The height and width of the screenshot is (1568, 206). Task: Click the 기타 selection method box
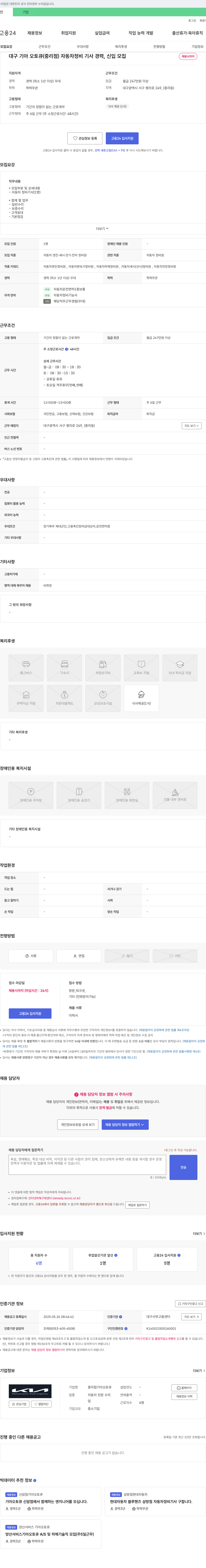175,956
